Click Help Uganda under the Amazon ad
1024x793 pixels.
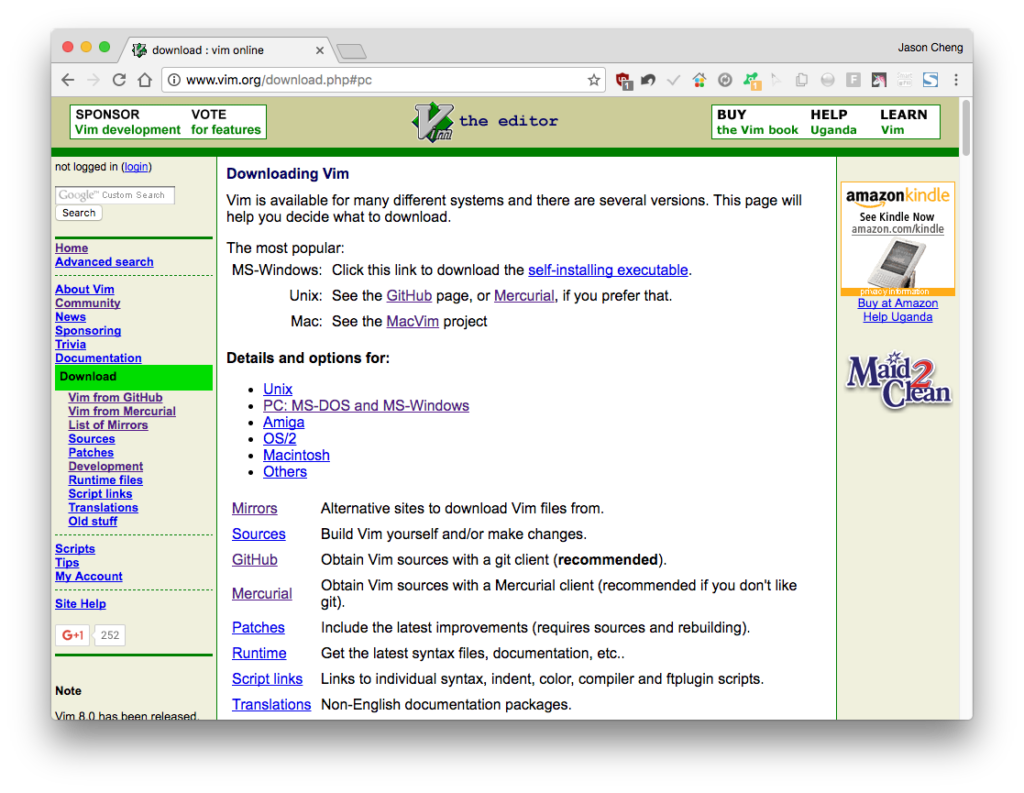coord(897,317)
